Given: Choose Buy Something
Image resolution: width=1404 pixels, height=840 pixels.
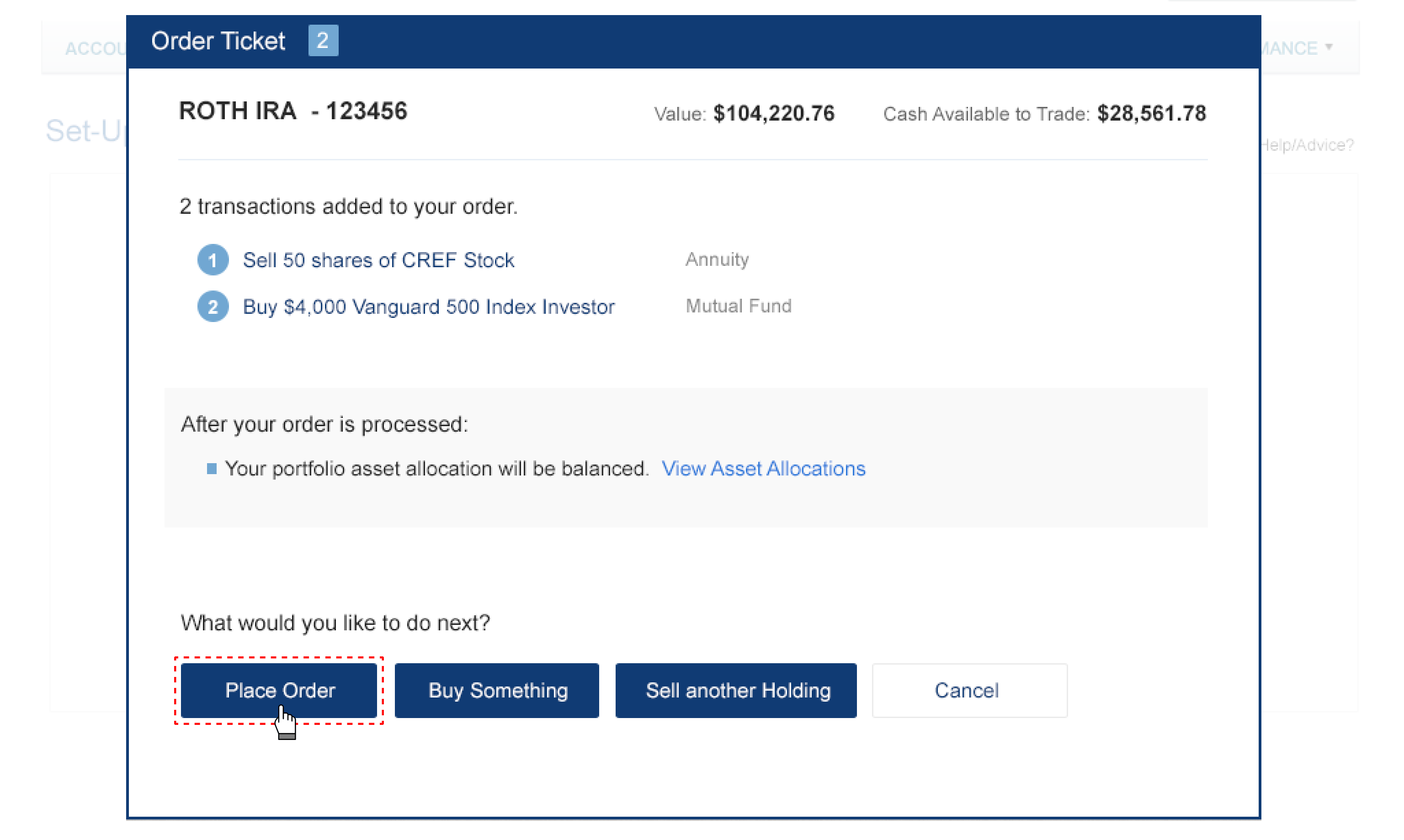Looking at the screenshot, I should pyautogui.click(x=497, y=691).
